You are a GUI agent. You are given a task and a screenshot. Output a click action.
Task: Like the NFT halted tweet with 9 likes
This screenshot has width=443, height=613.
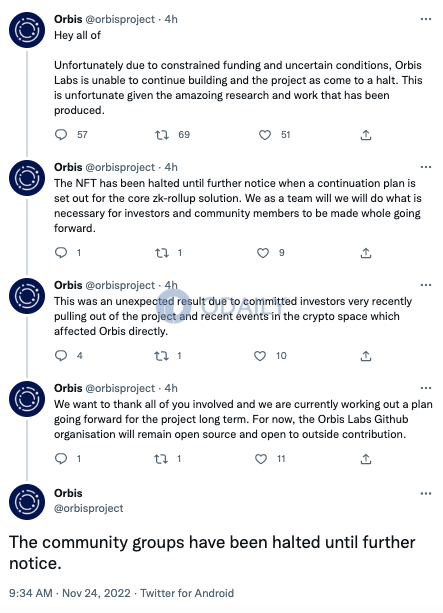tap(263, 253)
